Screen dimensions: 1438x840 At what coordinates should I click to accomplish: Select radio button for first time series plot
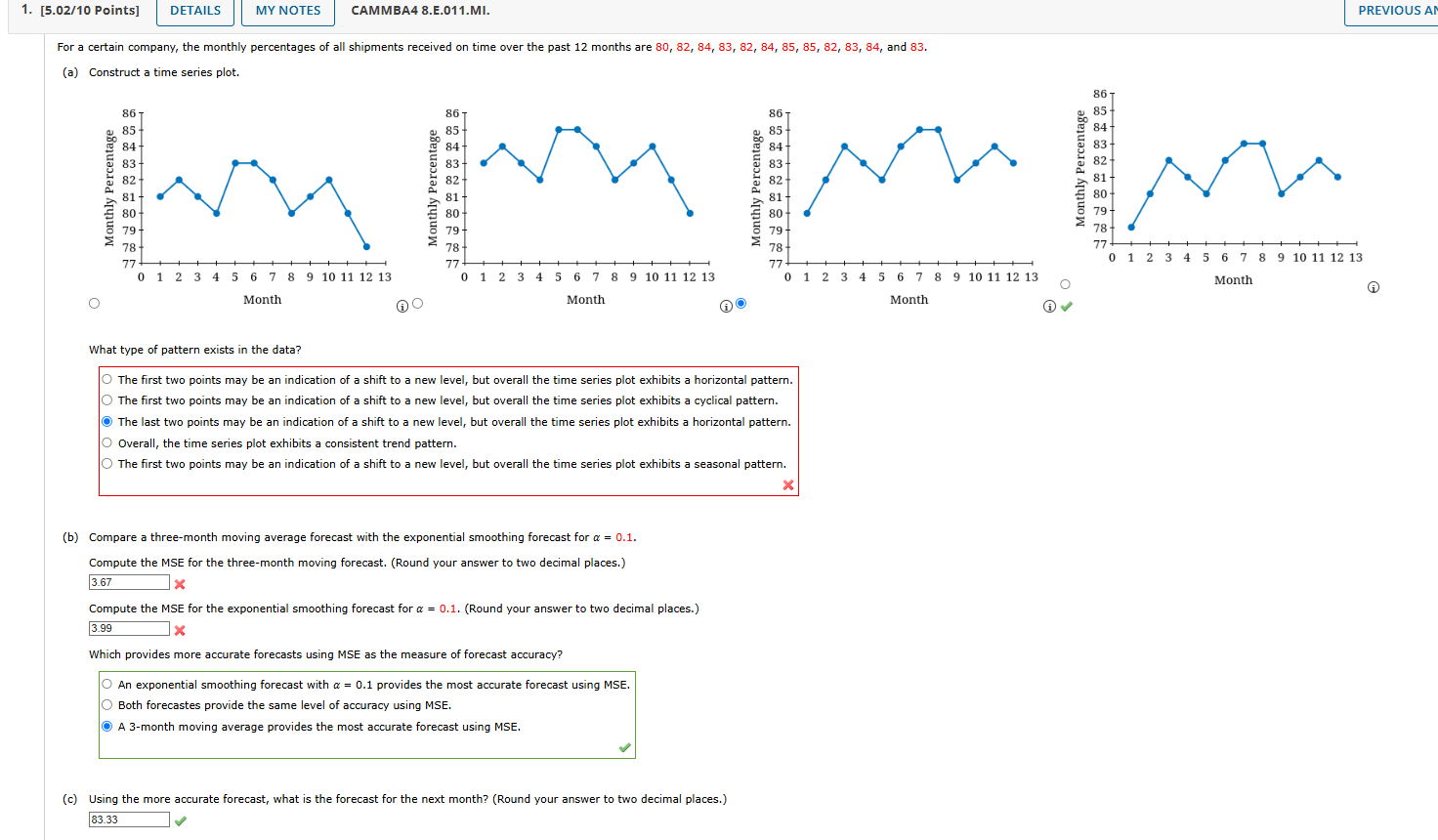tap(94, 303)
